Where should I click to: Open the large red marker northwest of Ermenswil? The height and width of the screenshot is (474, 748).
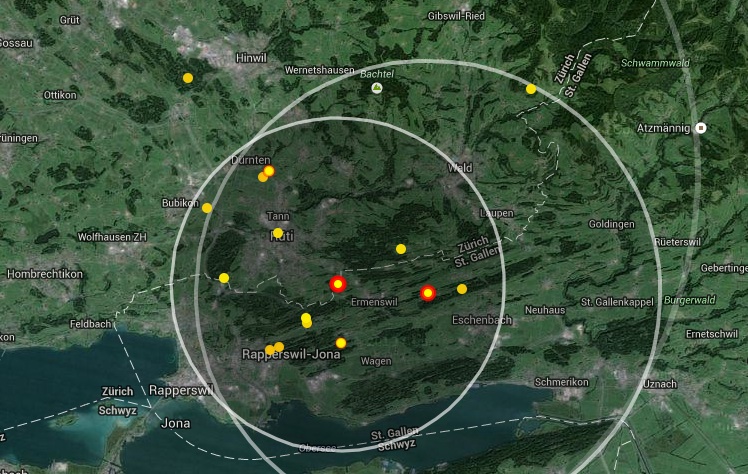pos(338,284)
